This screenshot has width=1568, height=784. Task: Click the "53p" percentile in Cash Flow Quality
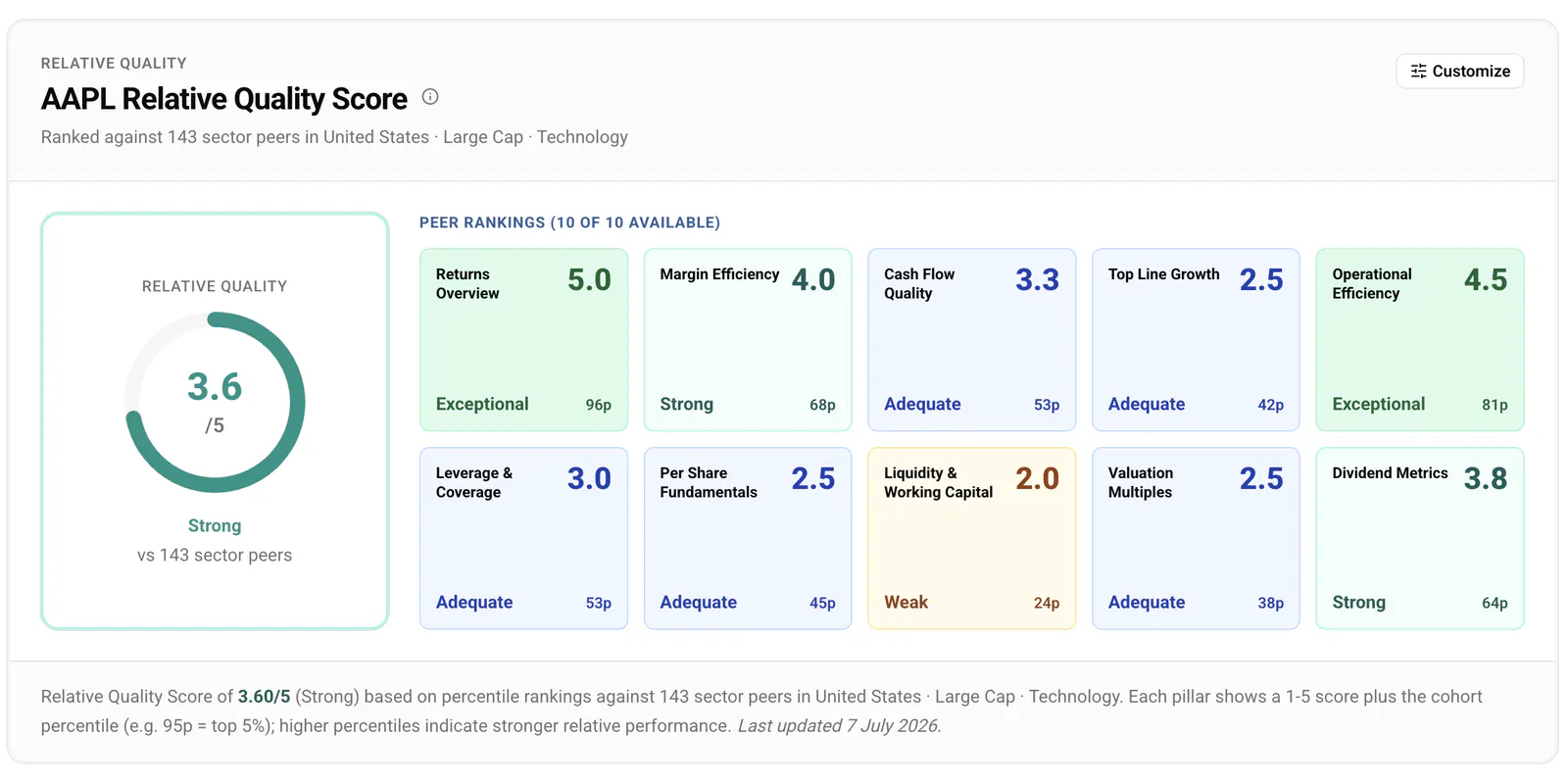click(x=1047, y=405)
